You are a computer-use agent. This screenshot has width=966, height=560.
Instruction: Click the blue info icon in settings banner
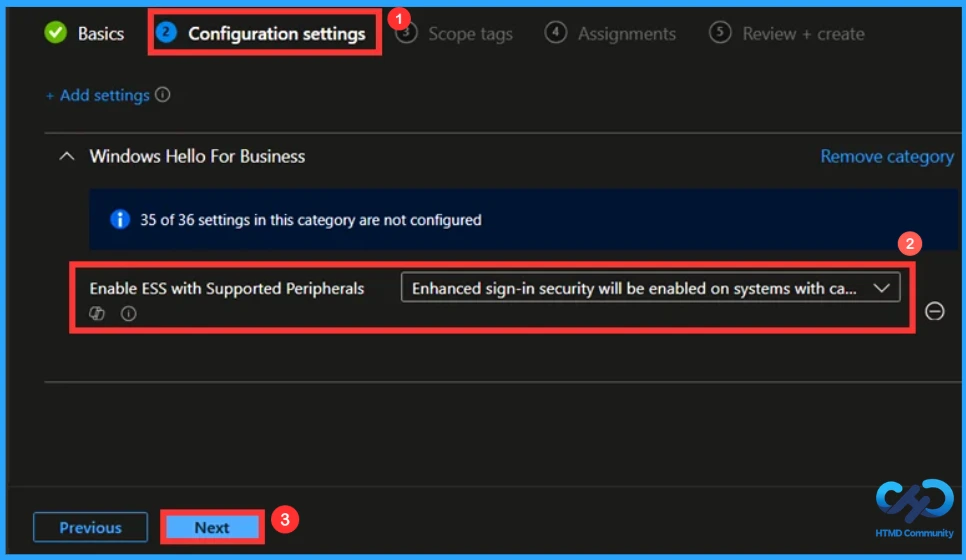pos(120,219)
